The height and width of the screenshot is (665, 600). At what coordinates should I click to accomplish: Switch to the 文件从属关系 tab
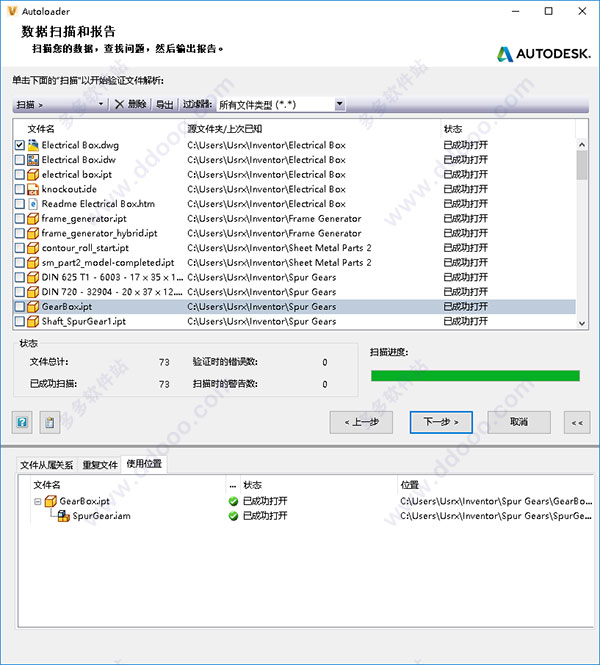(x=47, y=465)
